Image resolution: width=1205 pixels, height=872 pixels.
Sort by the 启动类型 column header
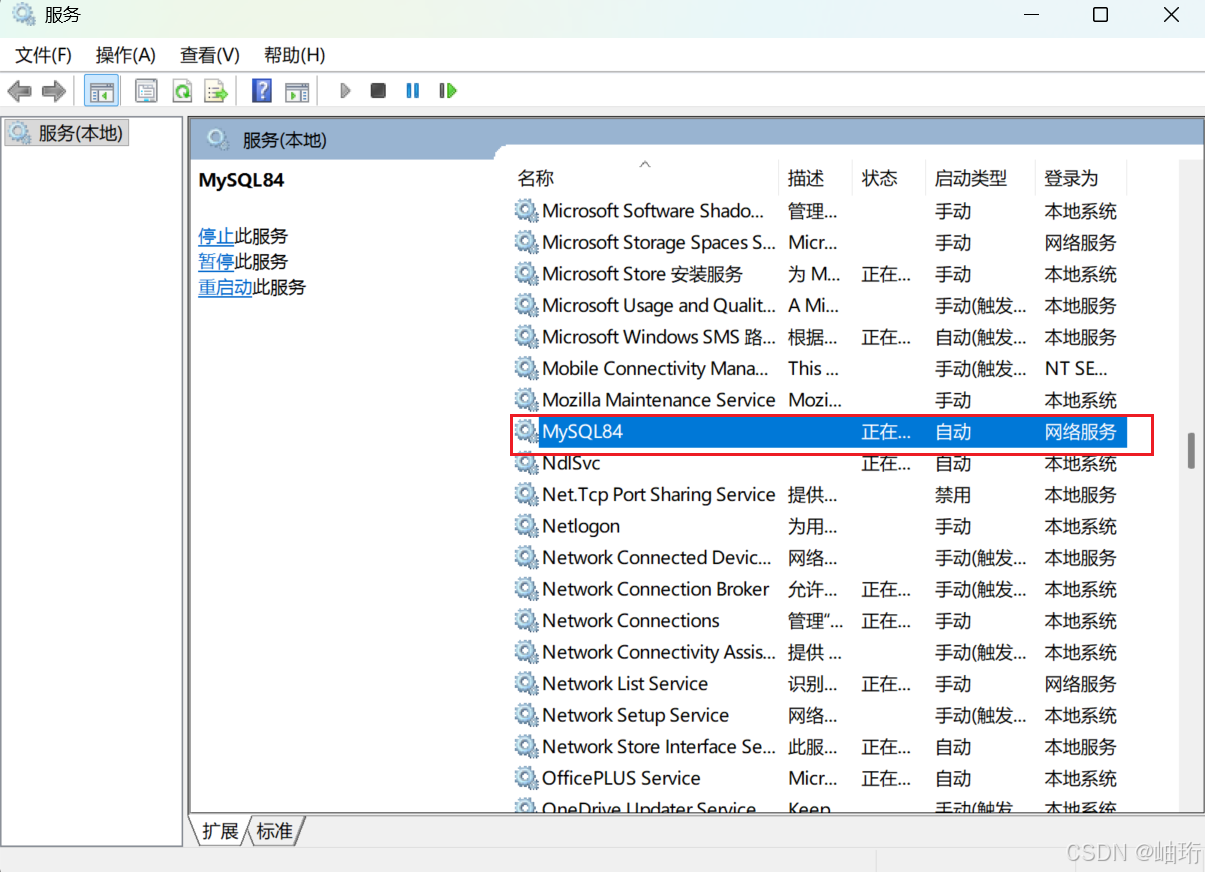[x=978, y=178]
